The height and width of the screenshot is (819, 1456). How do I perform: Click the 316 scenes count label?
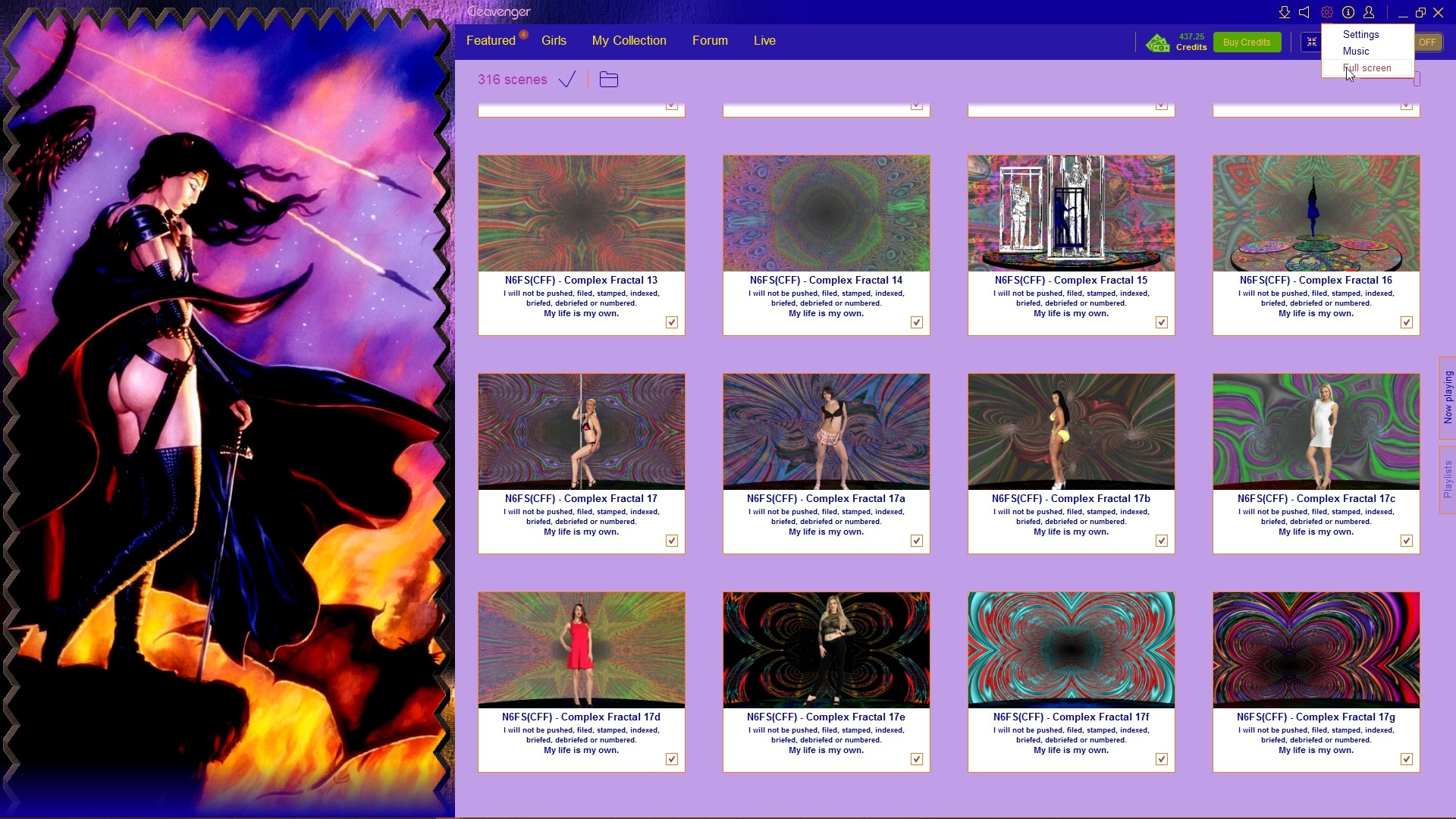pos(512,80)
